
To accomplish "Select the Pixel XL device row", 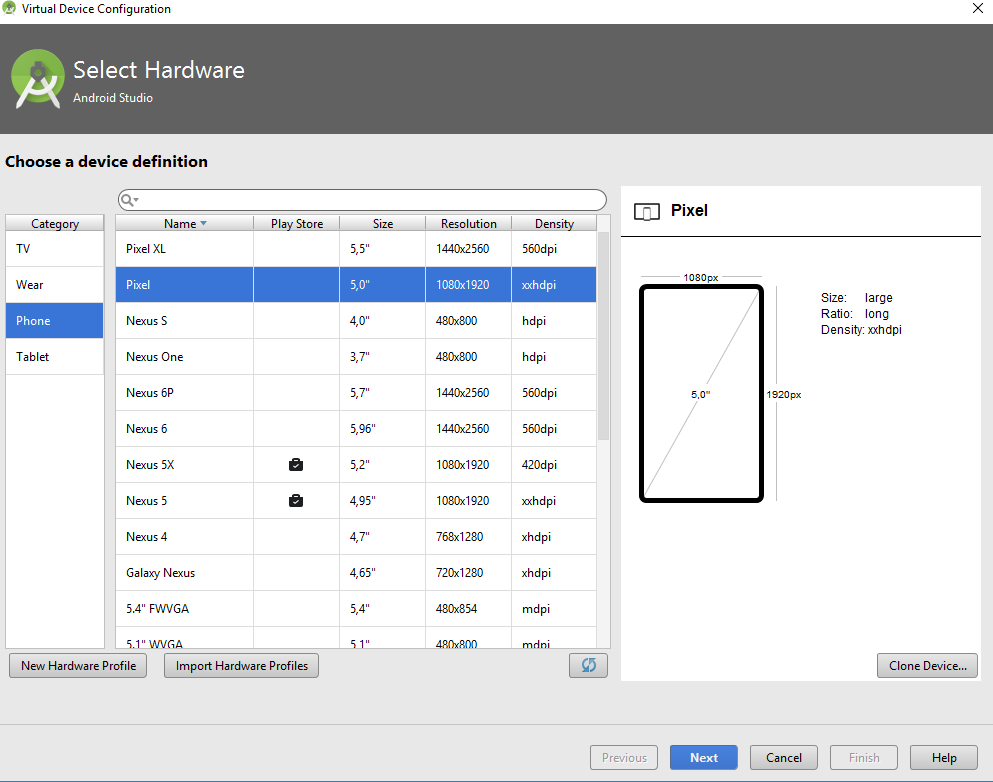I will point(356,249).
